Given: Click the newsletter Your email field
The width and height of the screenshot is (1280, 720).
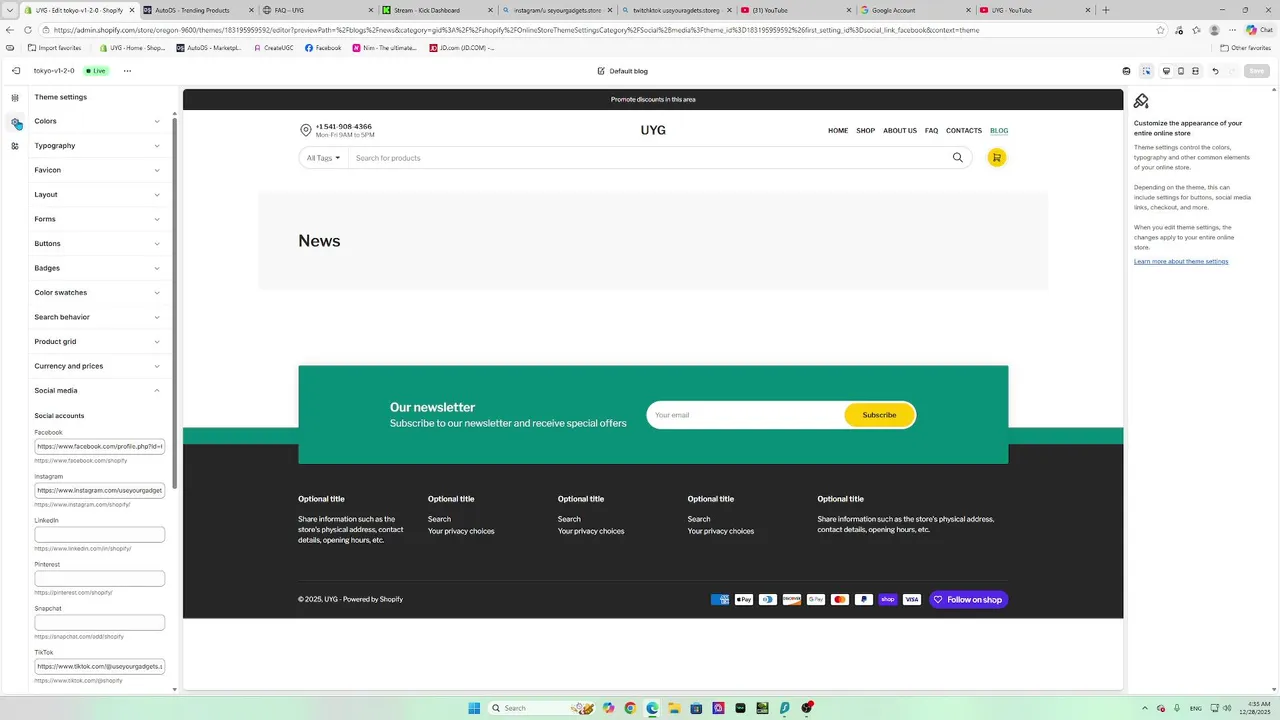Looking at the screenshot, I should click(745, 415).
